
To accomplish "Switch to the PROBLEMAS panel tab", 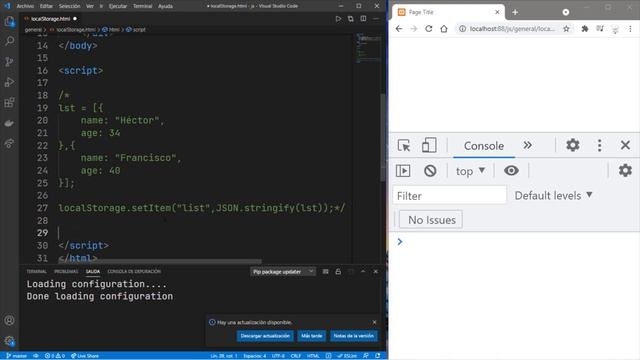I will [x=66, y=271].
